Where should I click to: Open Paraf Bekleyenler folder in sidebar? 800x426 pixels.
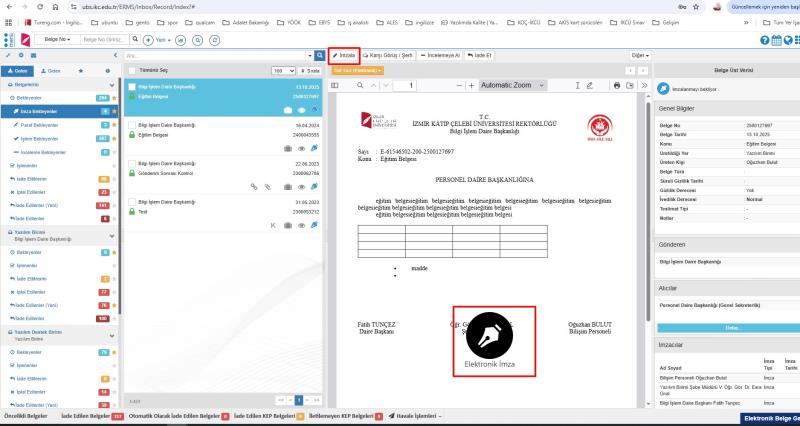click(x=40, y=125)
